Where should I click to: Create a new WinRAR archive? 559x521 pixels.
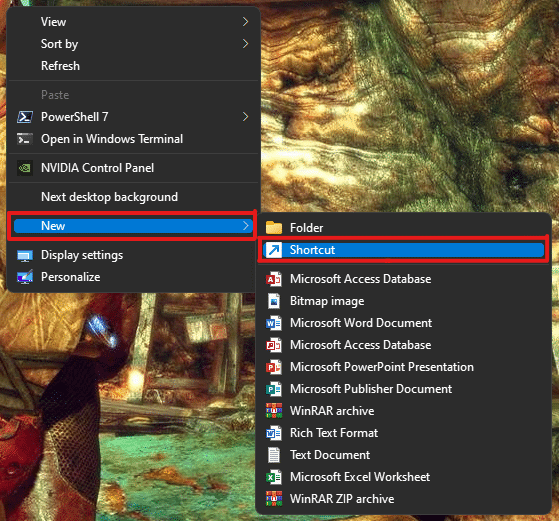404,411
